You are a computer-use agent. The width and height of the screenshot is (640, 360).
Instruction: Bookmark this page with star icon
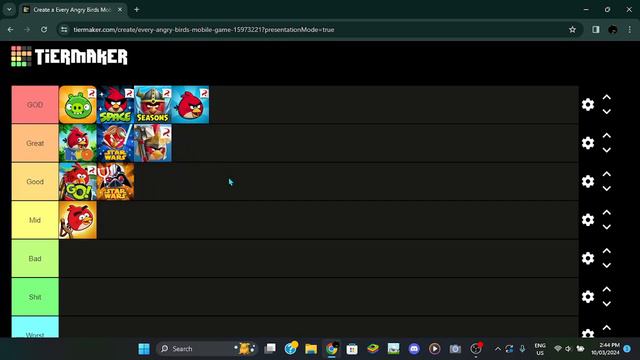point(572,29)
